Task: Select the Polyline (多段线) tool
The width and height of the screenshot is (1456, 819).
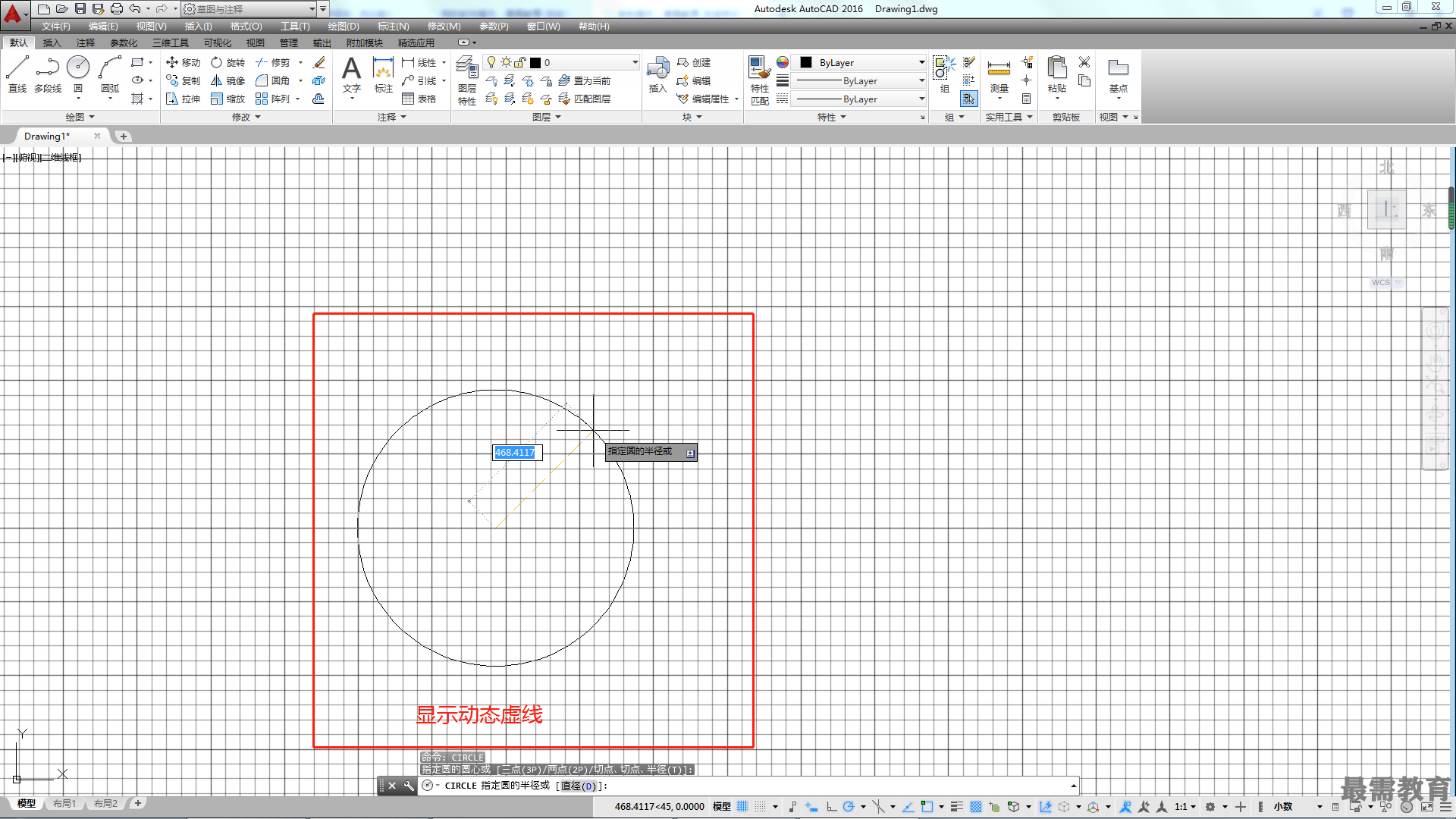Action: 47,74
